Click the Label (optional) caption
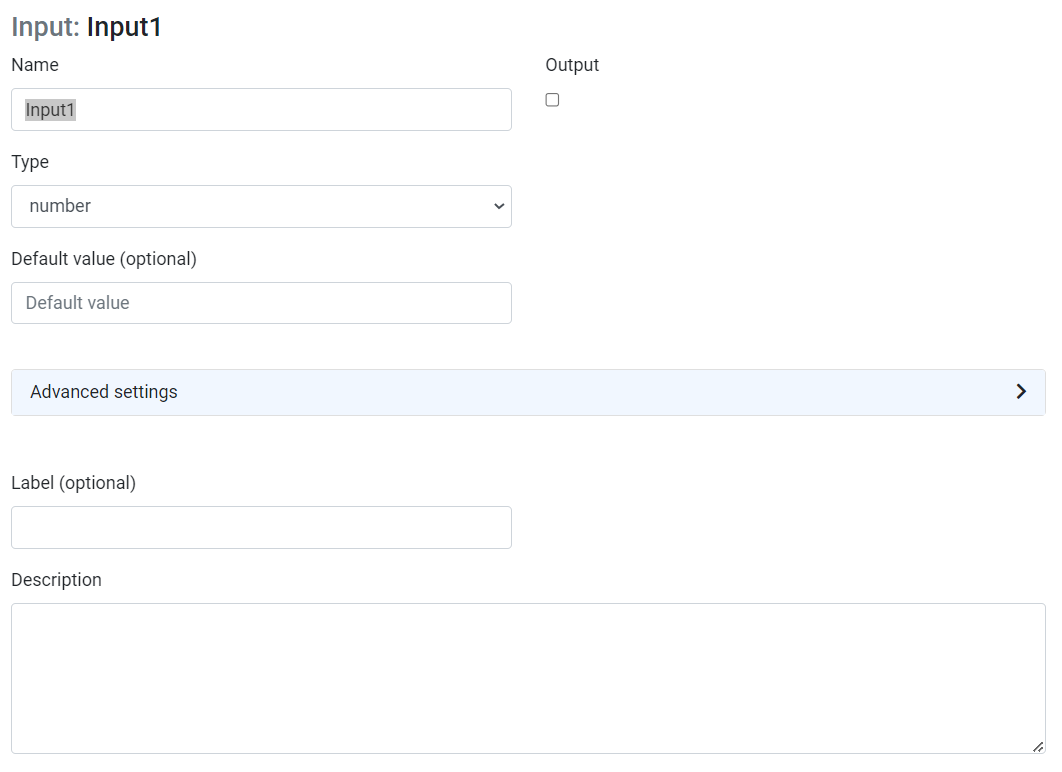The height and width of the screenshot is (772, 1062). click(x=73, y=483)
